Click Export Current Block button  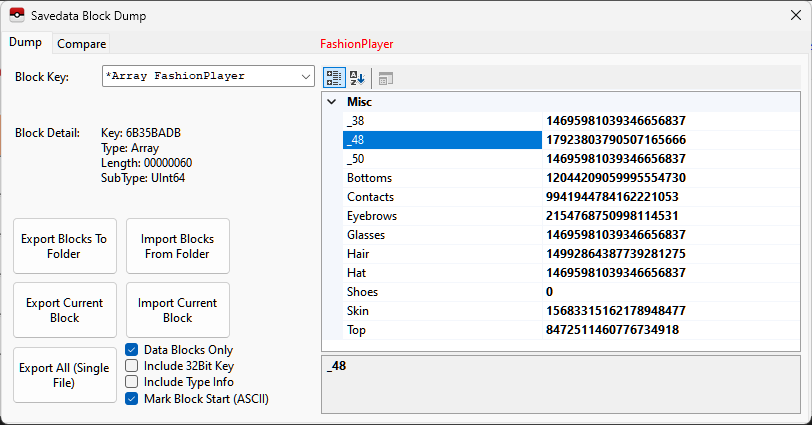pyautogui.click(x=65, y=310)
